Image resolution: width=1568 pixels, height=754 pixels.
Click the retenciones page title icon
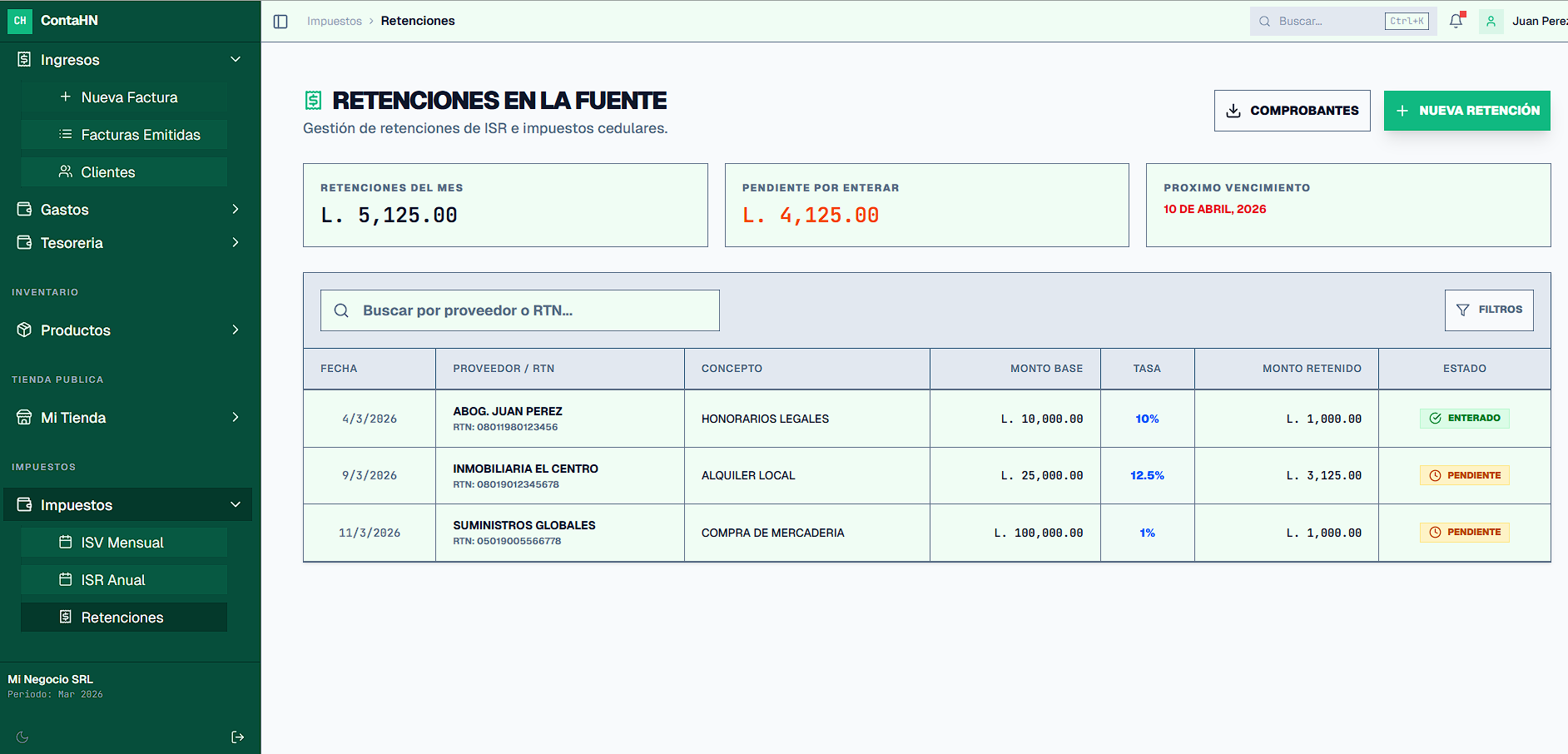pyautogui.click(x=313, y=101)
